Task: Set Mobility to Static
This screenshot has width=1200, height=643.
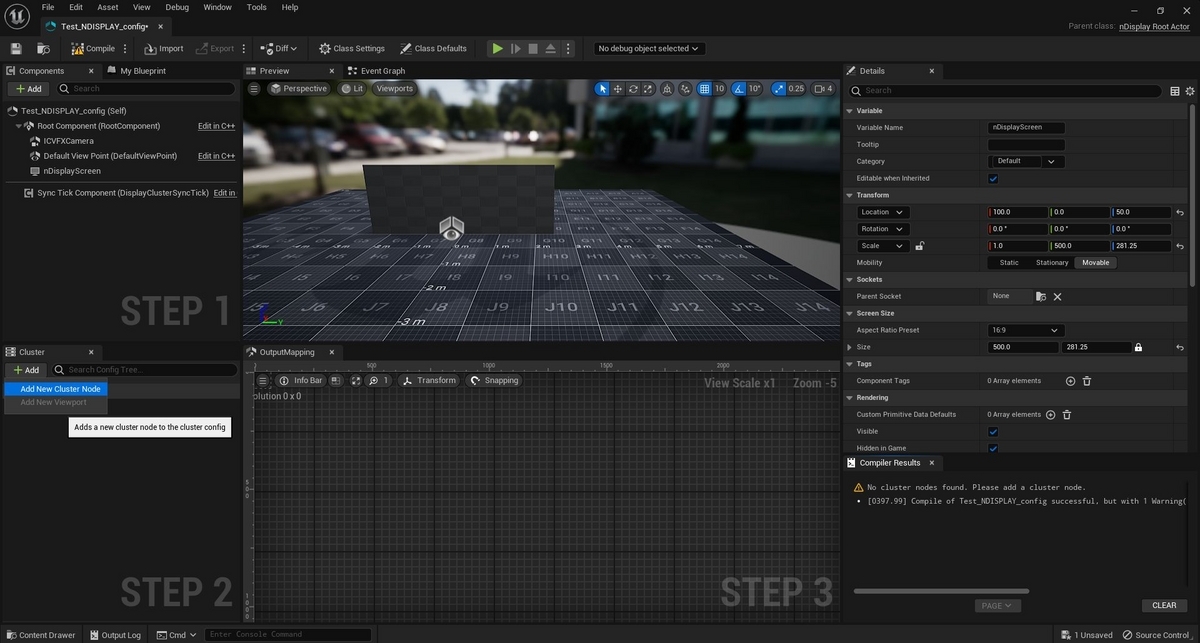Action: 1009,263
